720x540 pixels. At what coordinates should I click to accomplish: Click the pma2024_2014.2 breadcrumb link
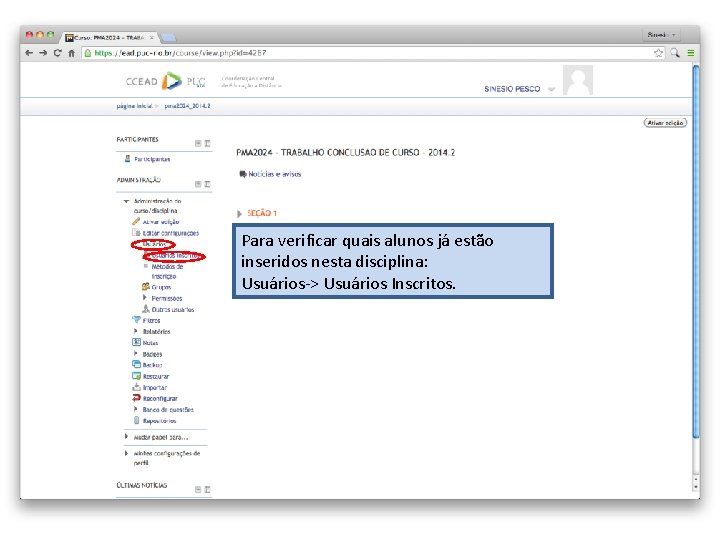click(x=187, y=106)
